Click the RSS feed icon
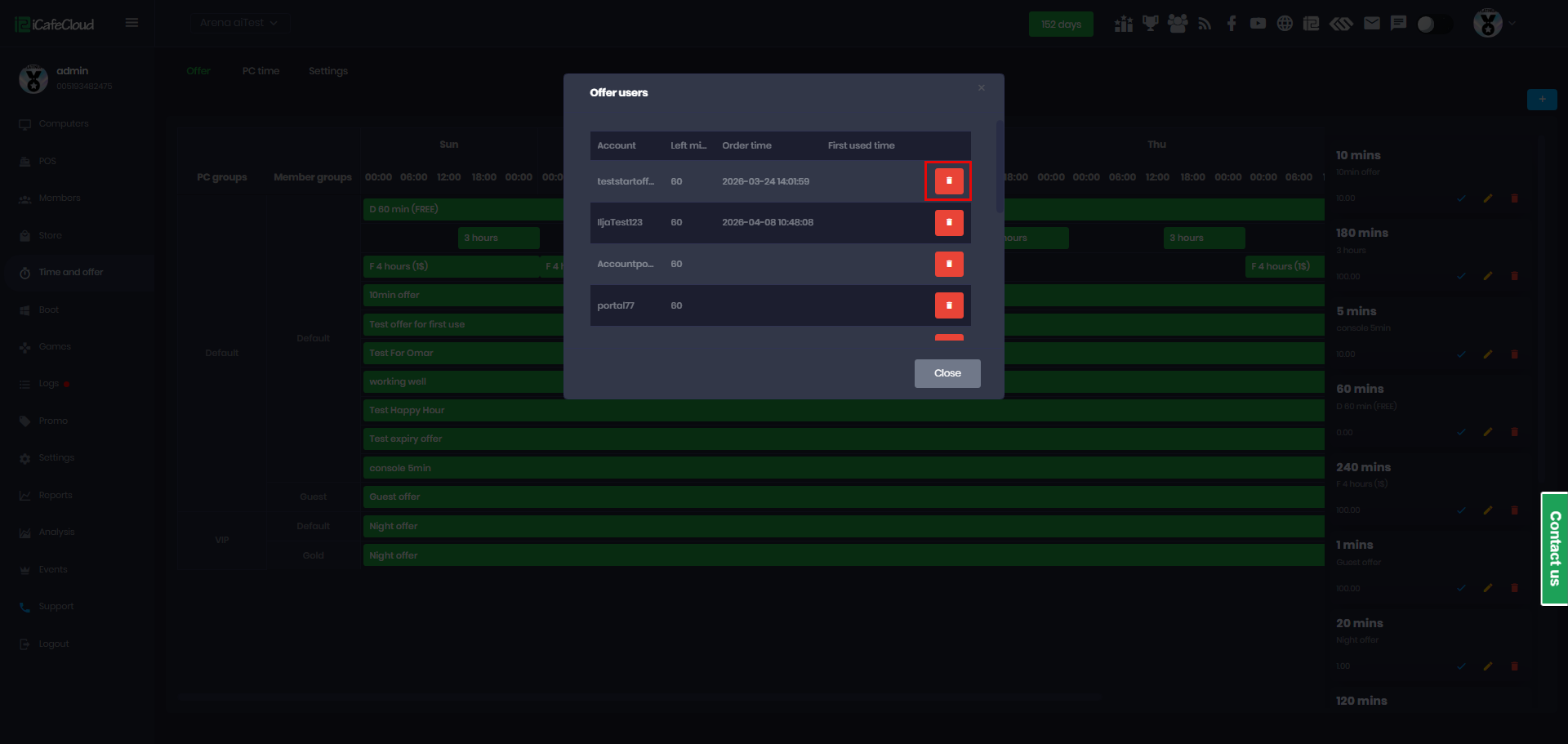1568x744 pixels. pyautogui.click(x=1204, y=24)
